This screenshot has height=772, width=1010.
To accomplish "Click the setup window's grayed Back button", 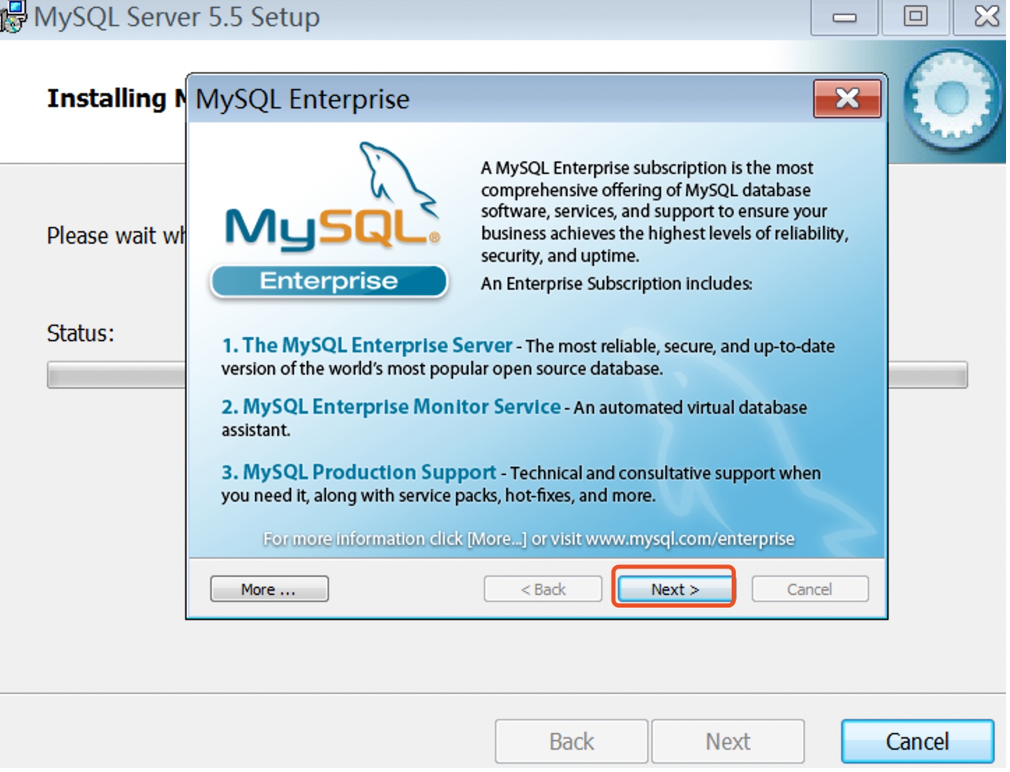I will point(571,742).
